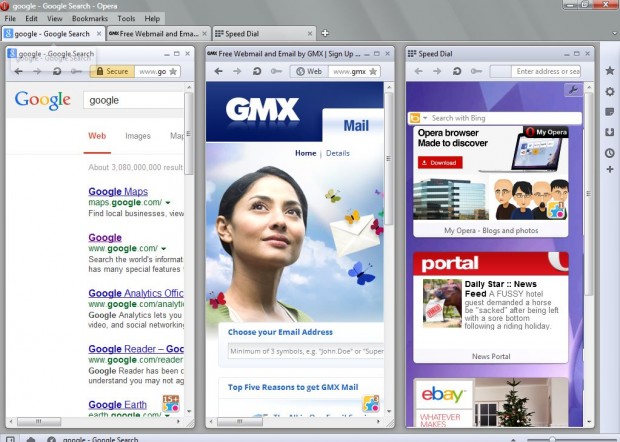The width and height of the screenshot is (620, 442).
Task: Reload the GMX page with reload icon
Action: coord(258,72)
